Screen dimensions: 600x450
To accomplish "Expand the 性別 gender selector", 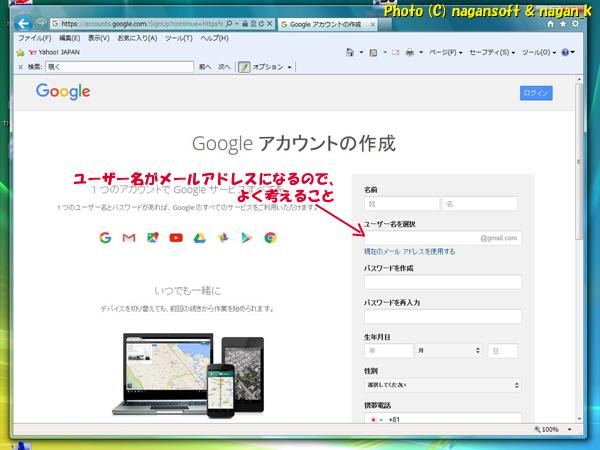I will coord(442,384).
